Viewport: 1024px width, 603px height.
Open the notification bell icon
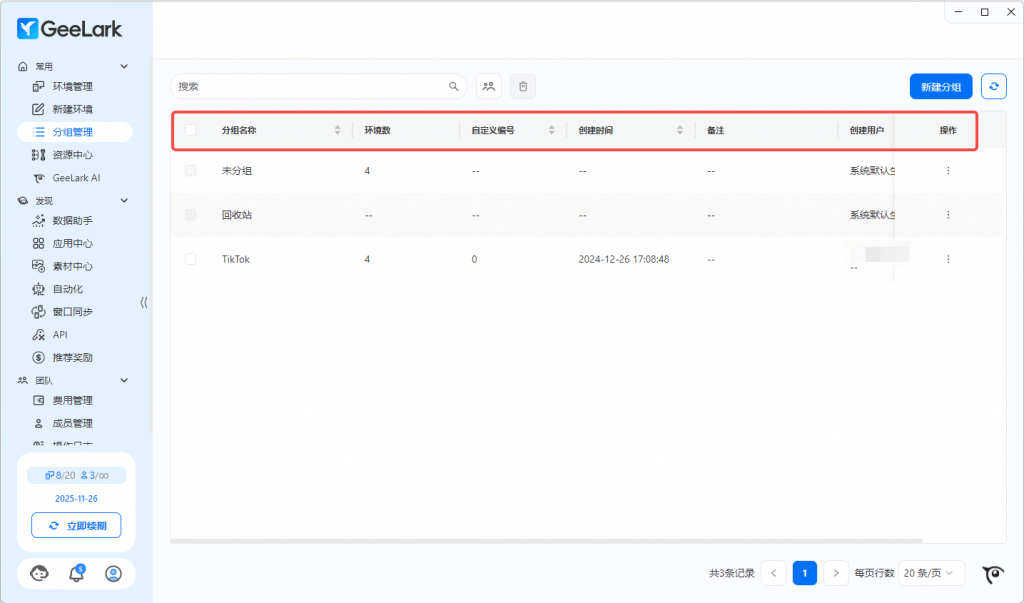[x=76, y=573]
